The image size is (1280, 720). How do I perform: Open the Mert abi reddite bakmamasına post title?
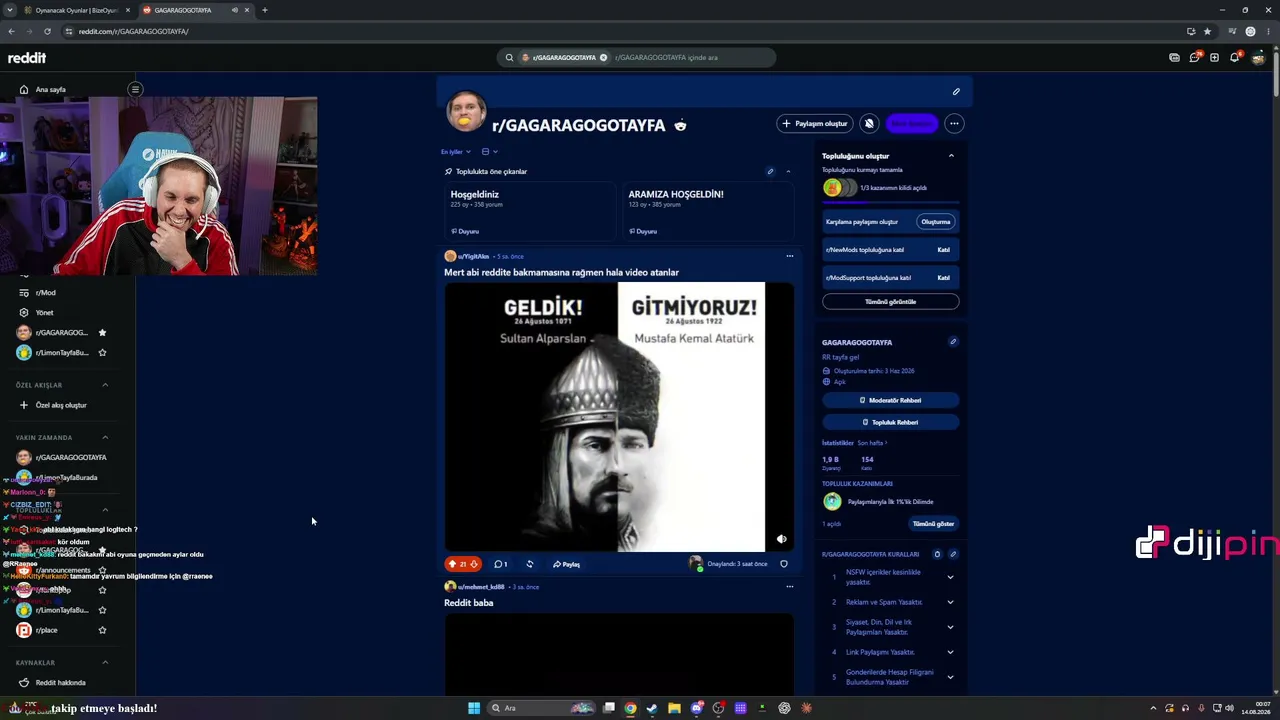pyautogui.click(x=561, y=272)
